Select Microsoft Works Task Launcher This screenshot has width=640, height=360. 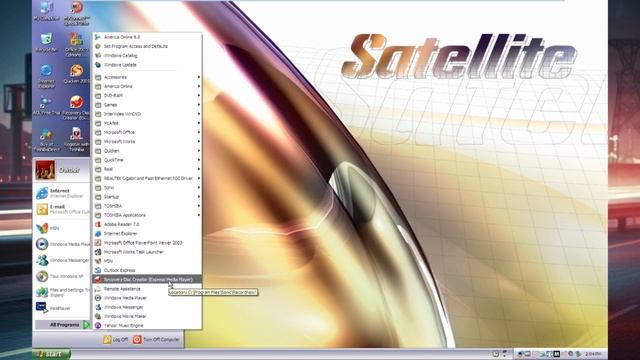[x=147, y=252]
